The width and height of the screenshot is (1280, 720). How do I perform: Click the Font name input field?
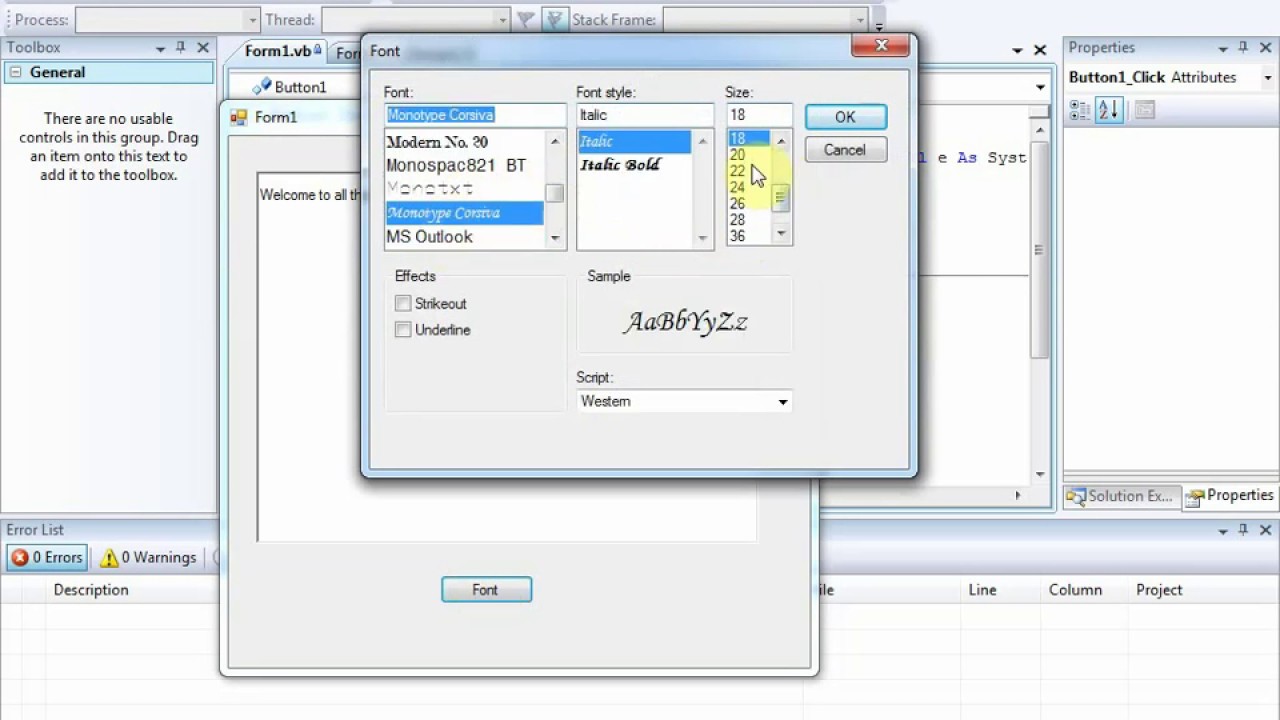(x=475, y=115)
